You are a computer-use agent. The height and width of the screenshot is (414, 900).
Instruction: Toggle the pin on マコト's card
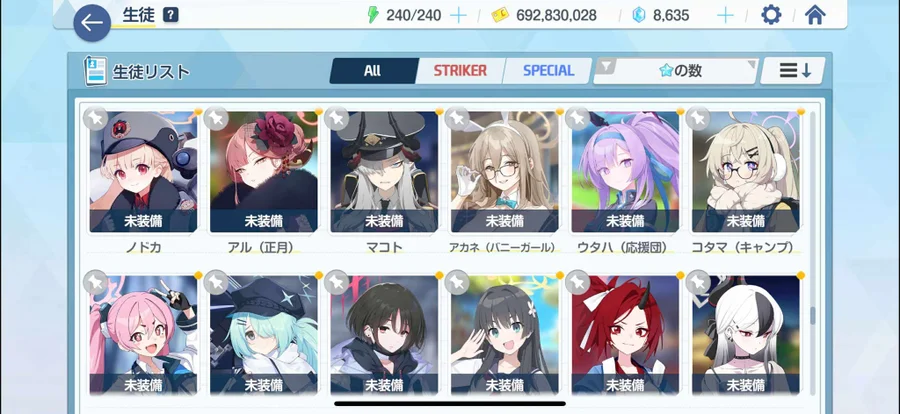(x=336, y=118)
